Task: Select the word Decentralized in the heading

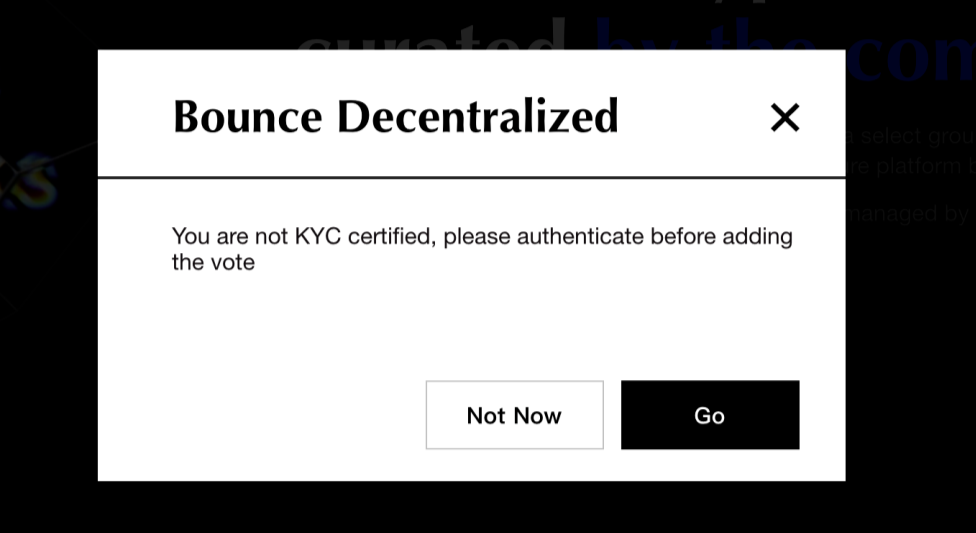Action: point(477,116)
